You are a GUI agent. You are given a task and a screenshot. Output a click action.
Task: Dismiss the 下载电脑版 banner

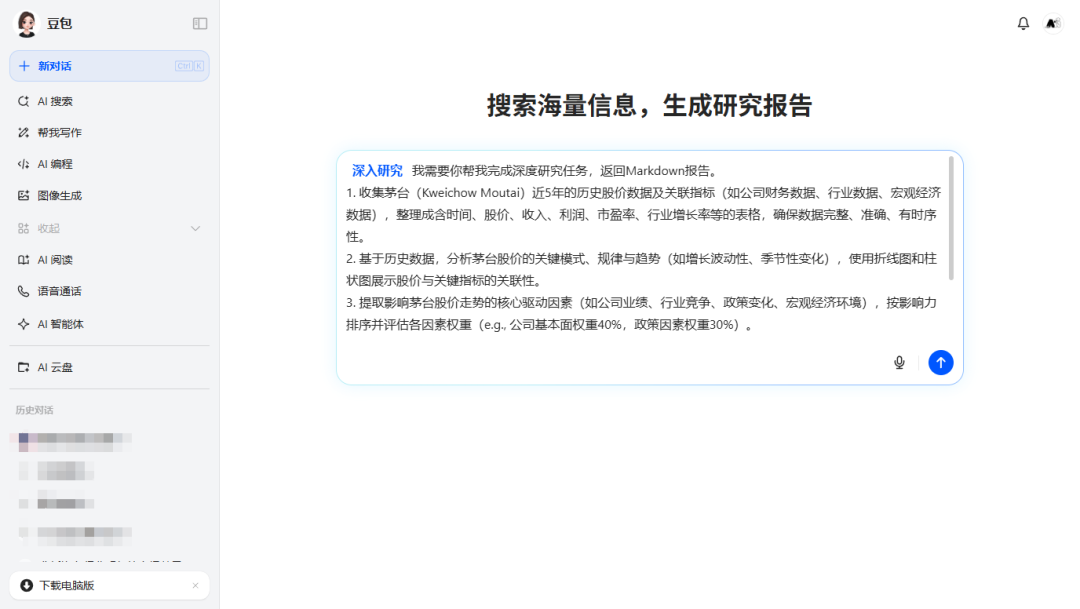pos(196,586)
